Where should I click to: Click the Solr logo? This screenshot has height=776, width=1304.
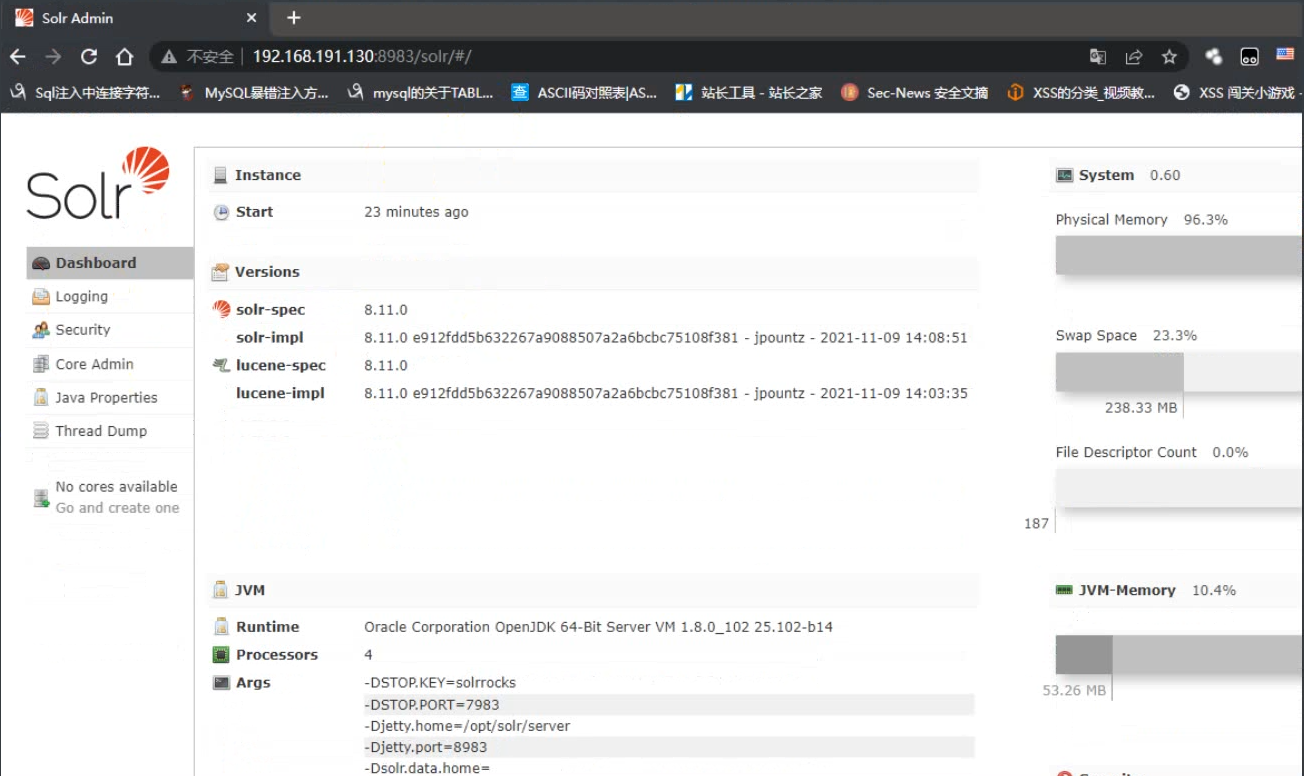click(98, 184)
